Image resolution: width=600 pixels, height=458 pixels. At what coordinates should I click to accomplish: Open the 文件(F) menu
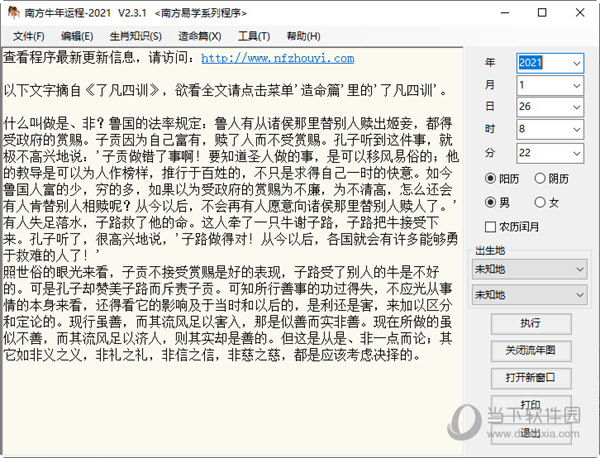(x=29, y=35)
